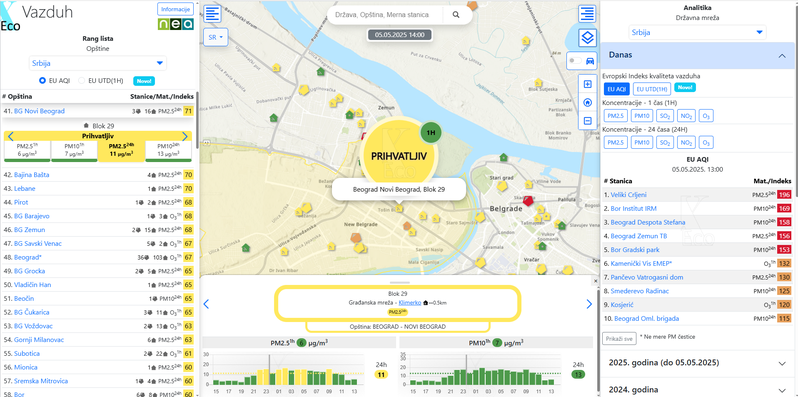The width and height of the screenshot is (798, 397).
Task: Zoom out the map with minus icon
Action: click(x=587, y=121)
